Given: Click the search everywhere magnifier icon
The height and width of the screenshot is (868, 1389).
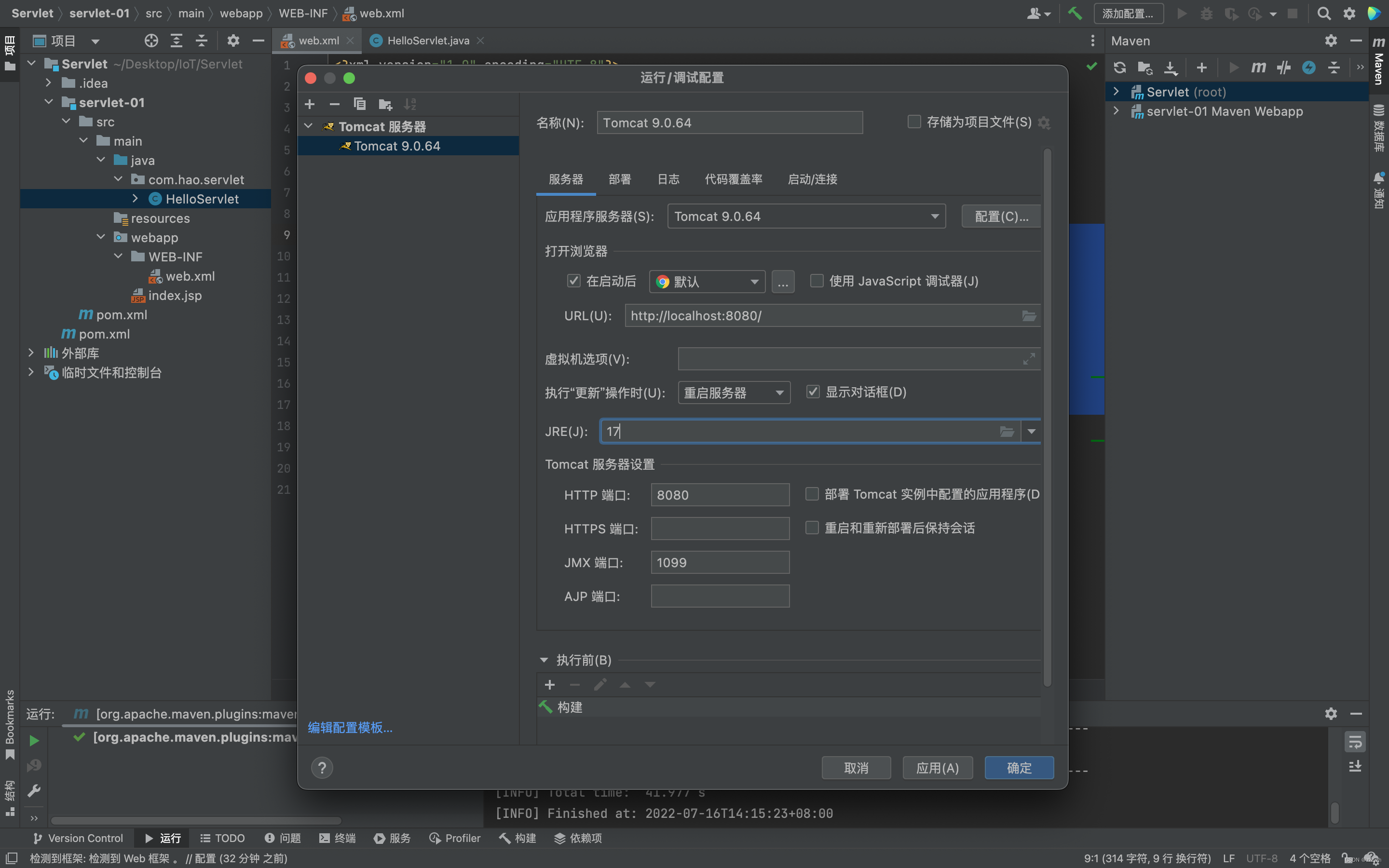Looking at the screenshot, I should coord(1323,13).
